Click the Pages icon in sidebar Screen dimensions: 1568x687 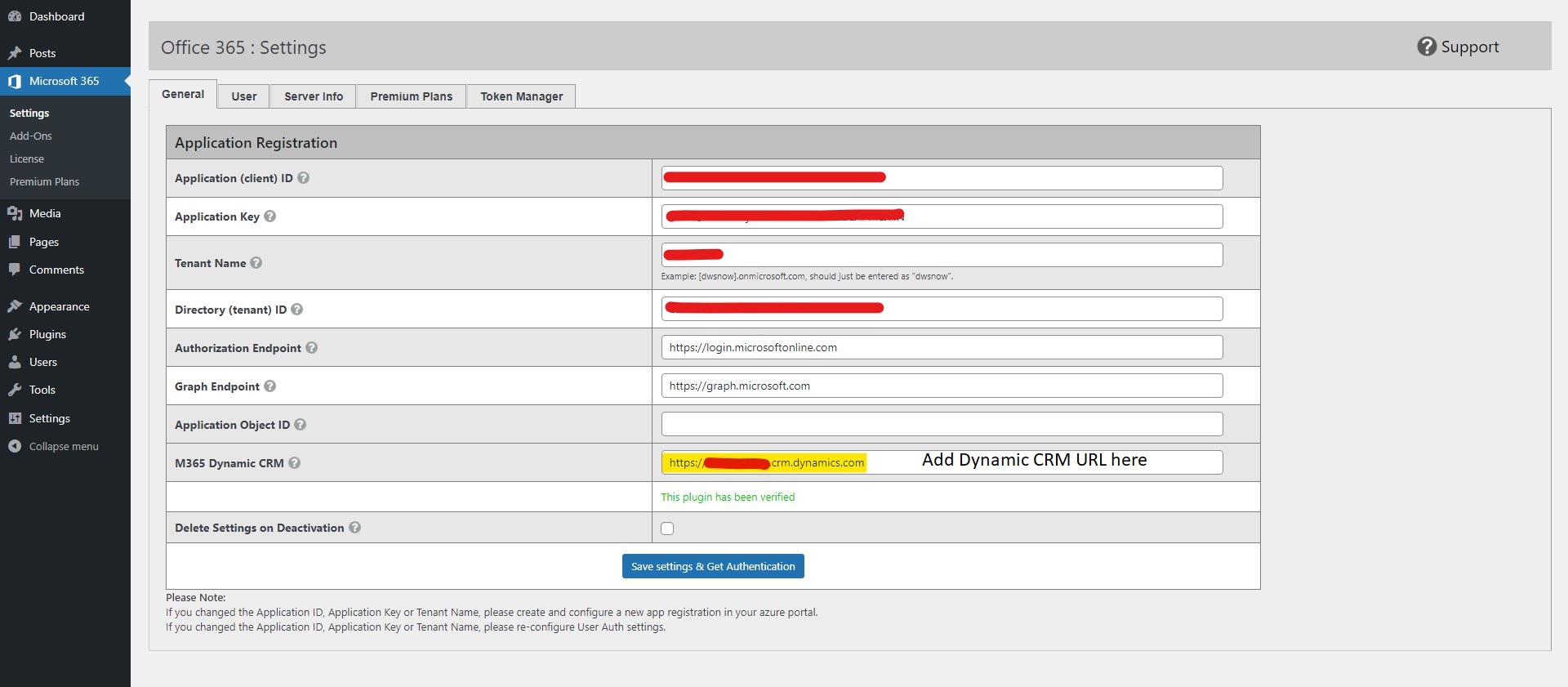(x=15, y=242)
